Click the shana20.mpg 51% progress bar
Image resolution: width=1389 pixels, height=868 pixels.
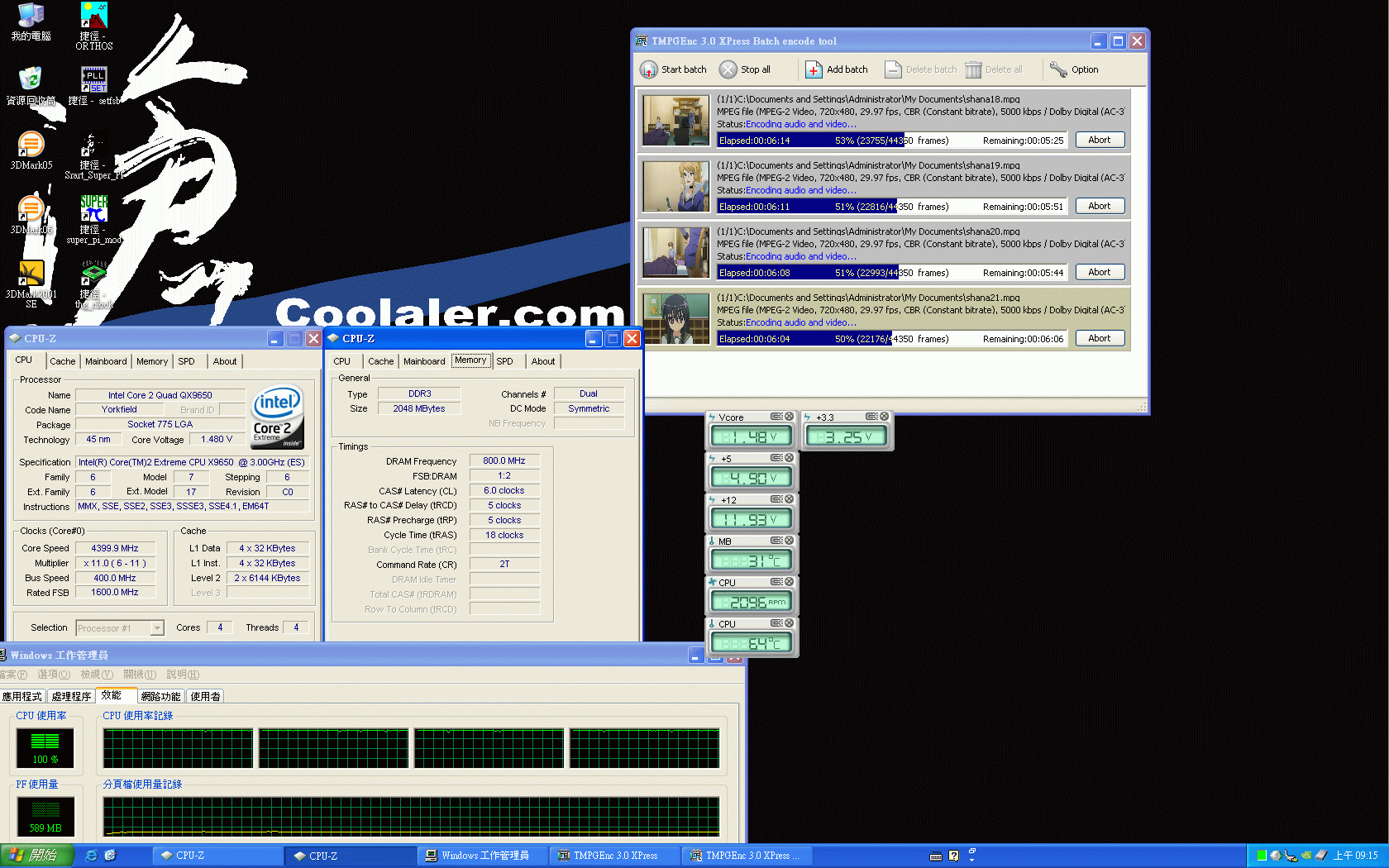(892, 273)
